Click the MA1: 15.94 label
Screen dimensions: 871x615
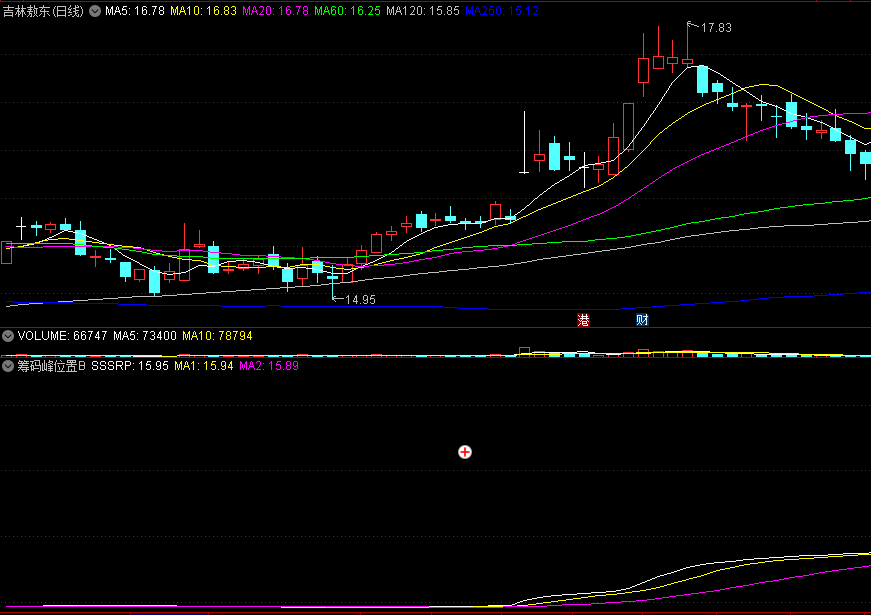tap(204, 366)
